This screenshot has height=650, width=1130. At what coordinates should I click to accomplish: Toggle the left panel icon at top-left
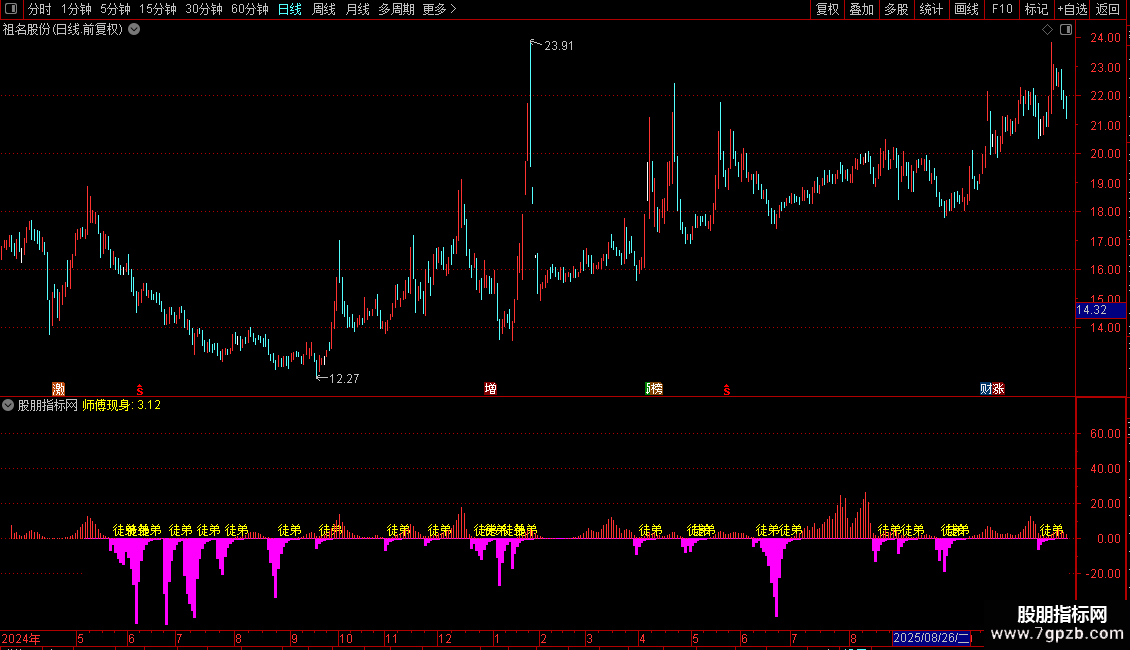pos(11,9)
